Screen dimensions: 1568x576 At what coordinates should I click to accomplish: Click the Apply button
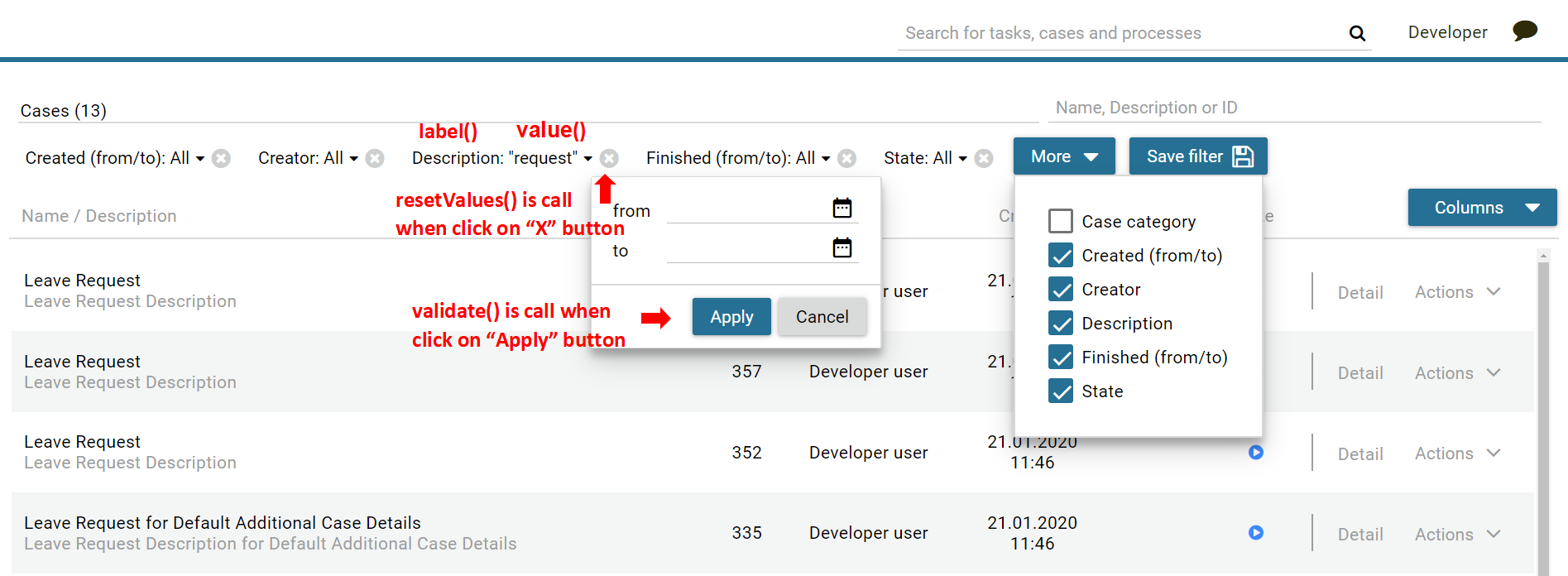pos(731,317)
